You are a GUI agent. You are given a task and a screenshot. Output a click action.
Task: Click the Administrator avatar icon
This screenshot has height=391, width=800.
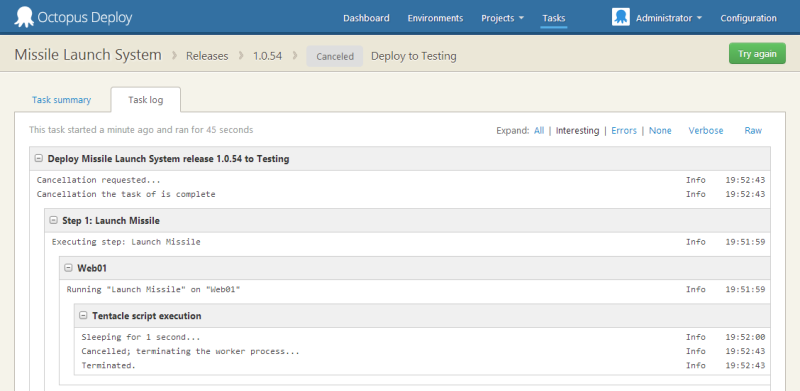620,17
